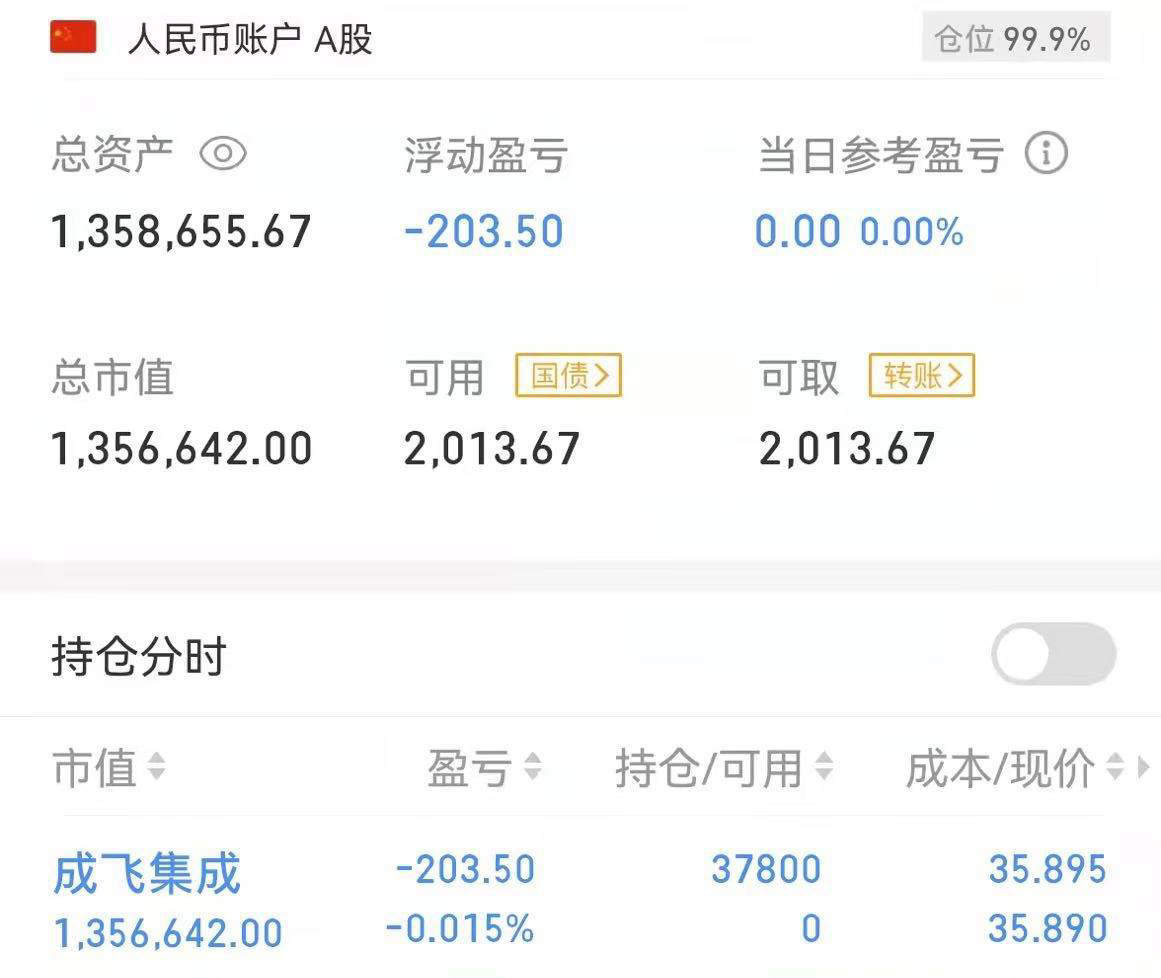Open 国债 button next to 可用

568,375
